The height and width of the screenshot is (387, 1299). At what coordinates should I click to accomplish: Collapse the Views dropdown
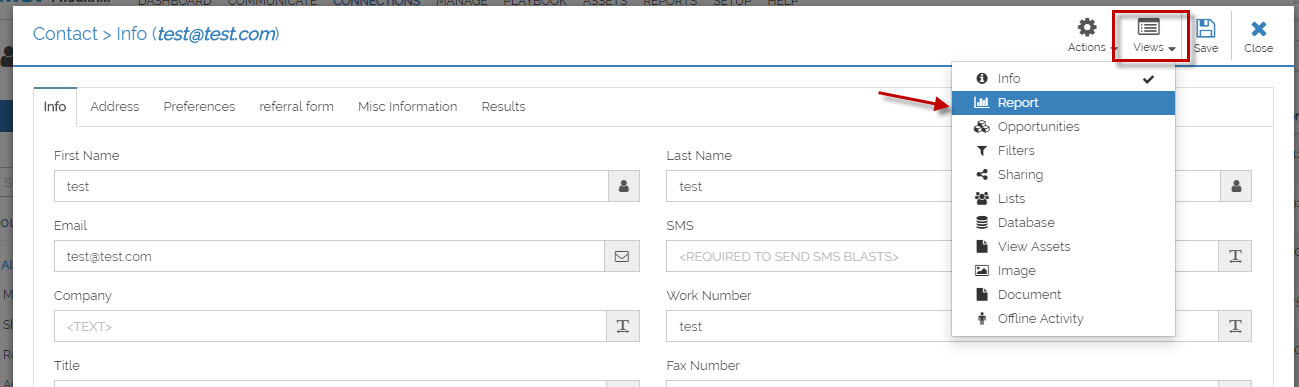(1154, 37)
